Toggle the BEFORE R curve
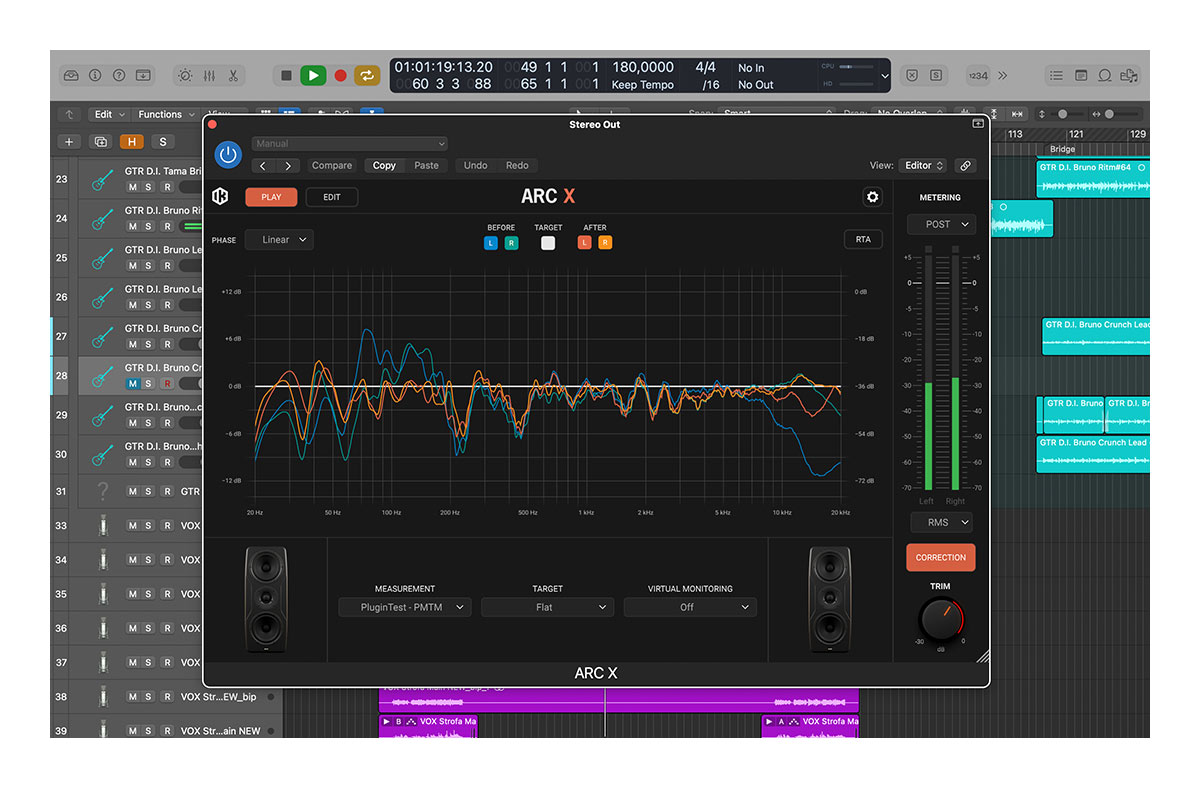 (512, 242)
